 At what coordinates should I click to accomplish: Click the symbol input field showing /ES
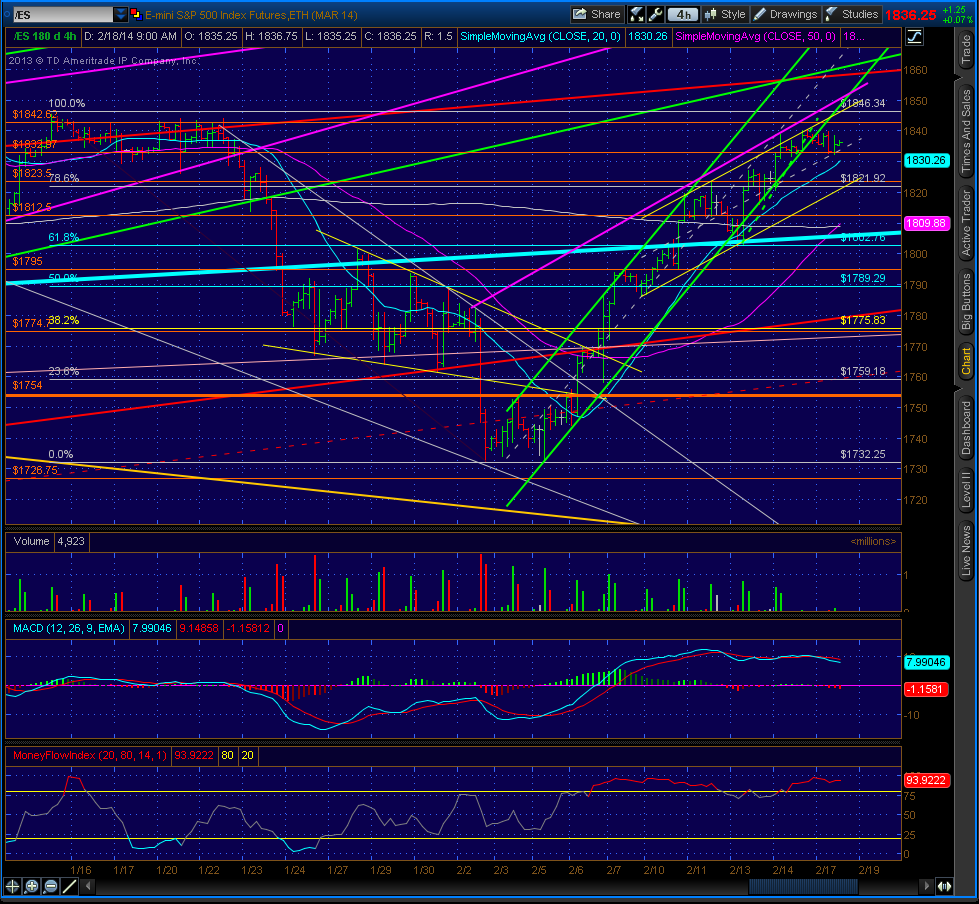(x=62, y=14)
